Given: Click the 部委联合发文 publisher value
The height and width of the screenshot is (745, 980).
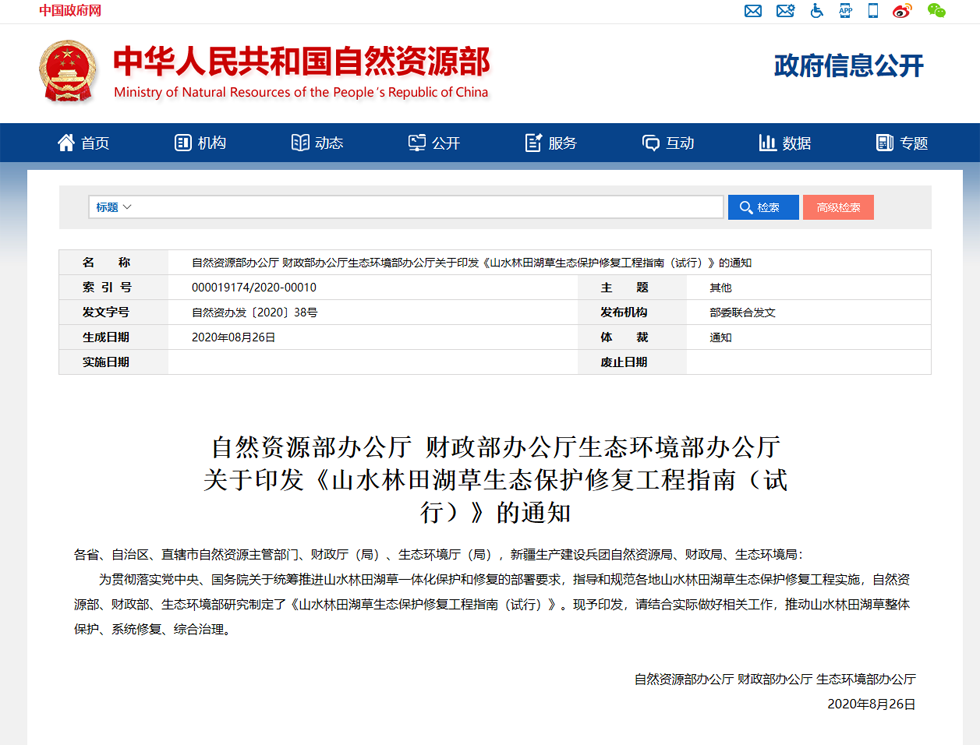Looking at the screenshot, I should click(x=742, y=312).
